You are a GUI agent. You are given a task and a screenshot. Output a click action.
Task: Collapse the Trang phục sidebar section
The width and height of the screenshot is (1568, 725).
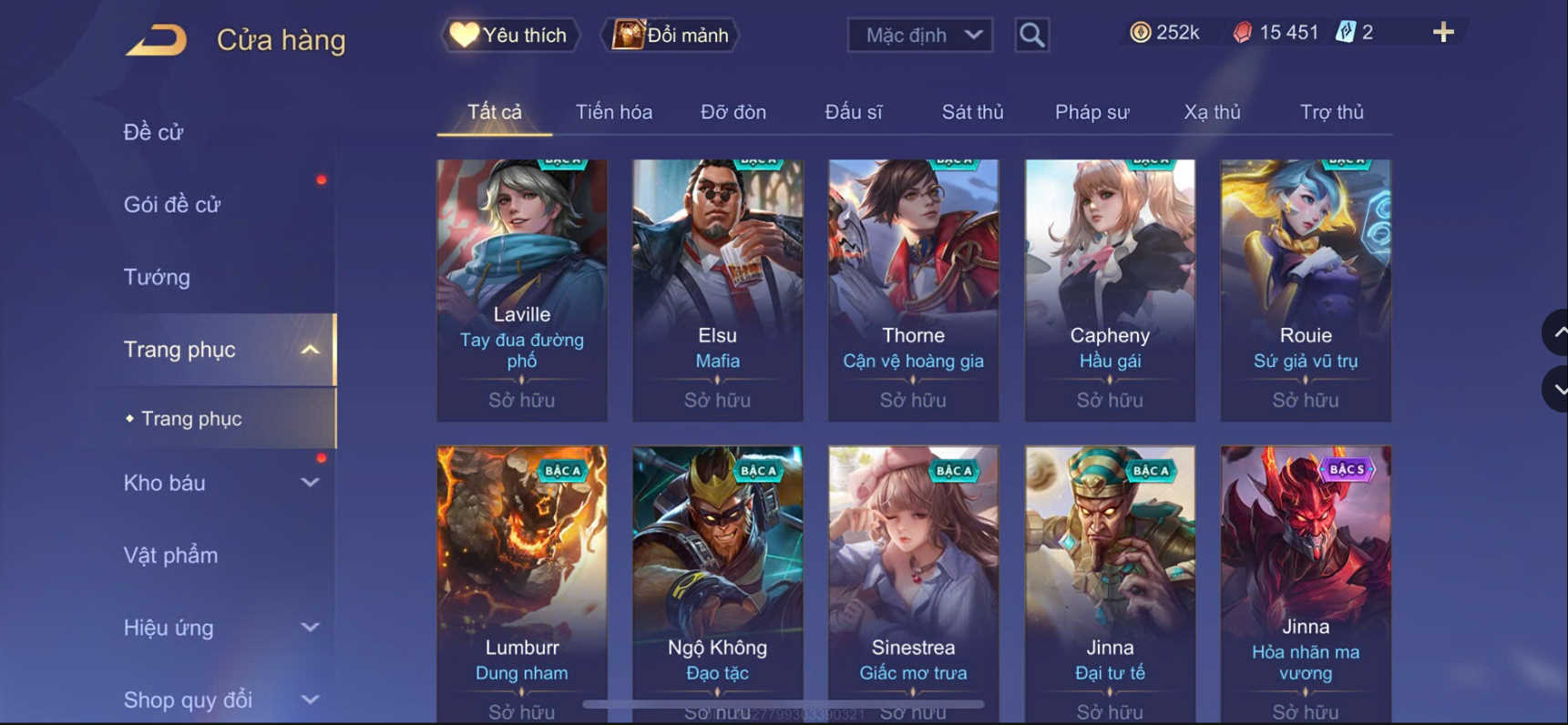(310, 350)
